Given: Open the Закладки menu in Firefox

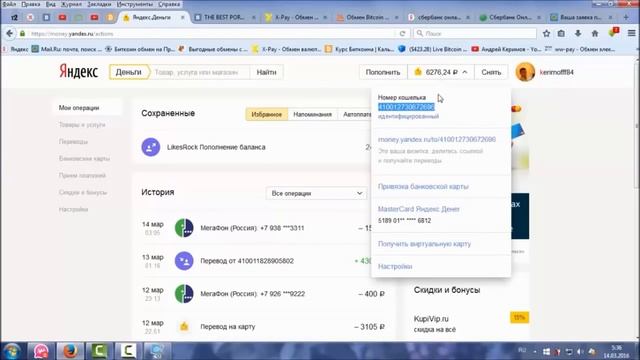Looking at the screenshot, I should pos(99,4).
